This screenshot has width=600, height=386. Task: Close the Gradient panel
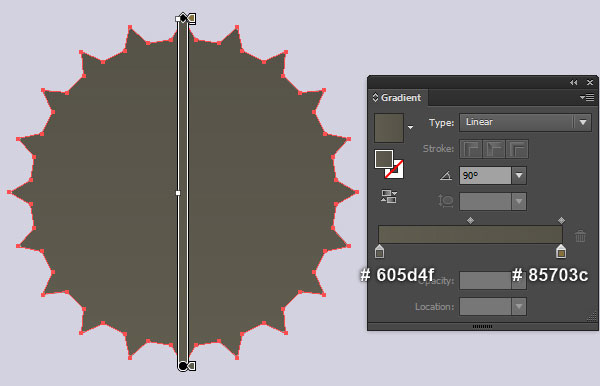point(590,82)
